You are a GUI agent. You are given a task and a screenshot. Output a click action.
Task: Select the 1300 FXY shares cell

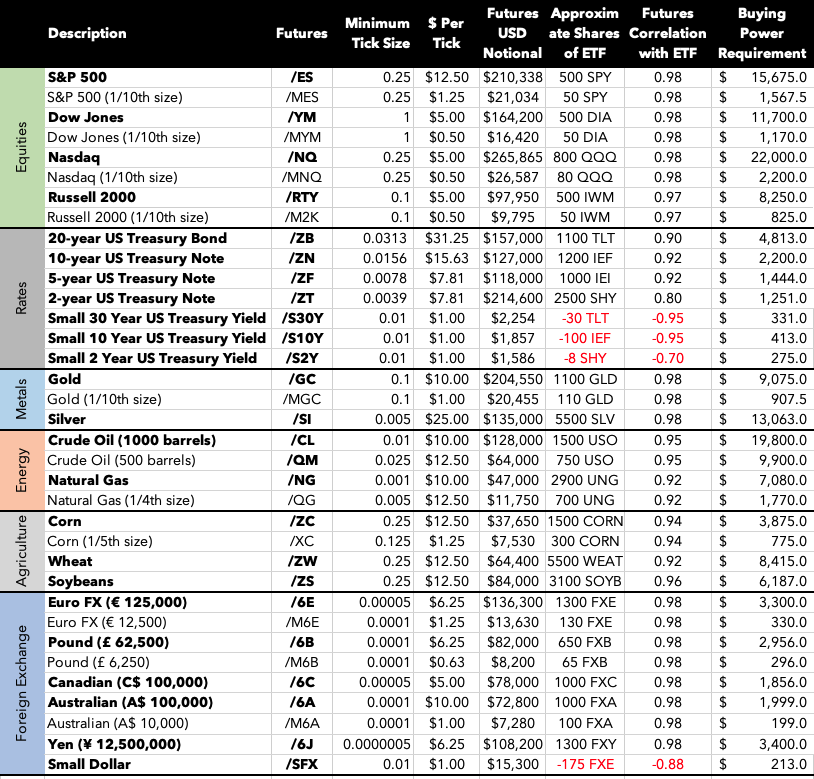pyautogui.click(x=585, y=744)
